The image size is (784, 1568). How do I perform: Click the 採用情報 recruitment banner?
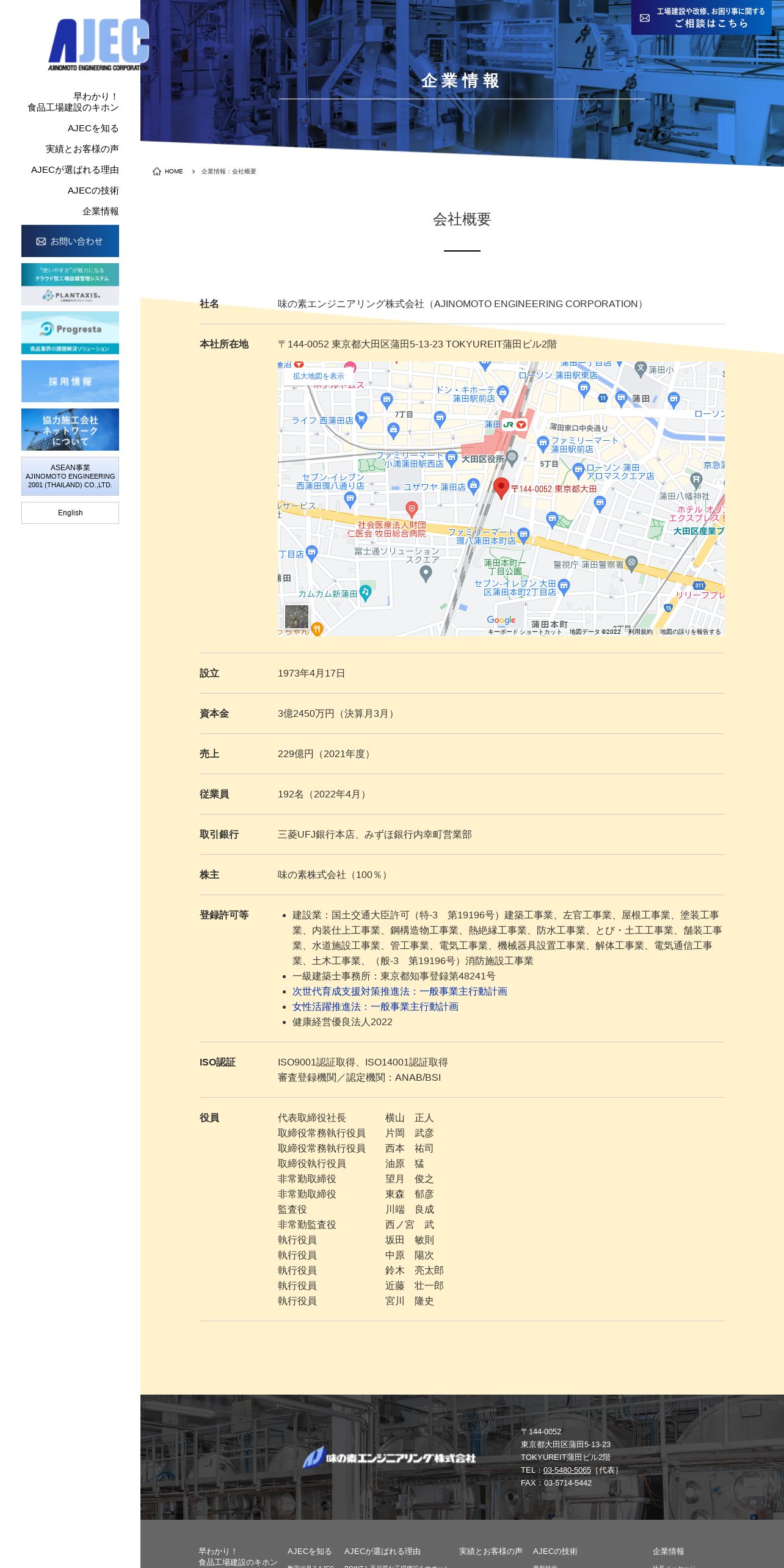70,381
